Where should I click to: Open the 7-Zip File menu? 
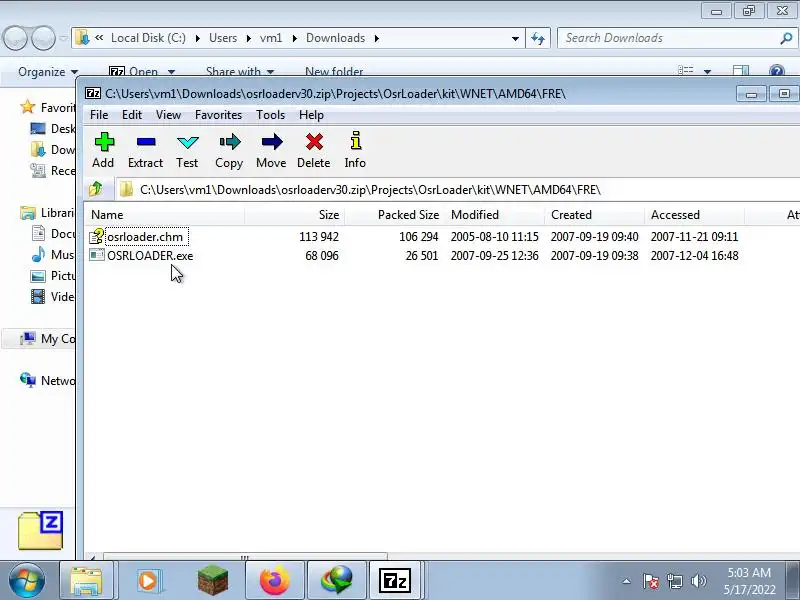tap(99, 115)
